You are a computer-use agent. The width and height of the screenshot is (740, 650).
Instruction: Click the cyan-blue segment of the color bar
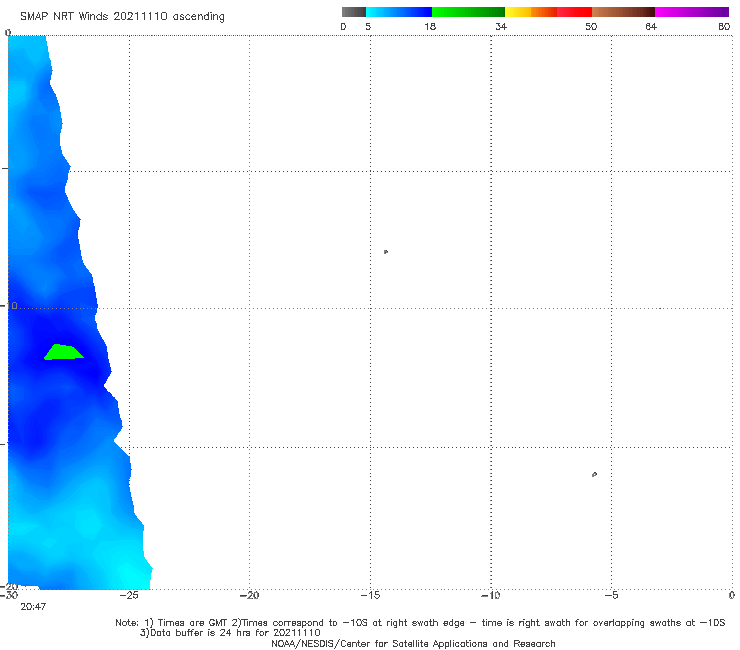click(399, 12)
